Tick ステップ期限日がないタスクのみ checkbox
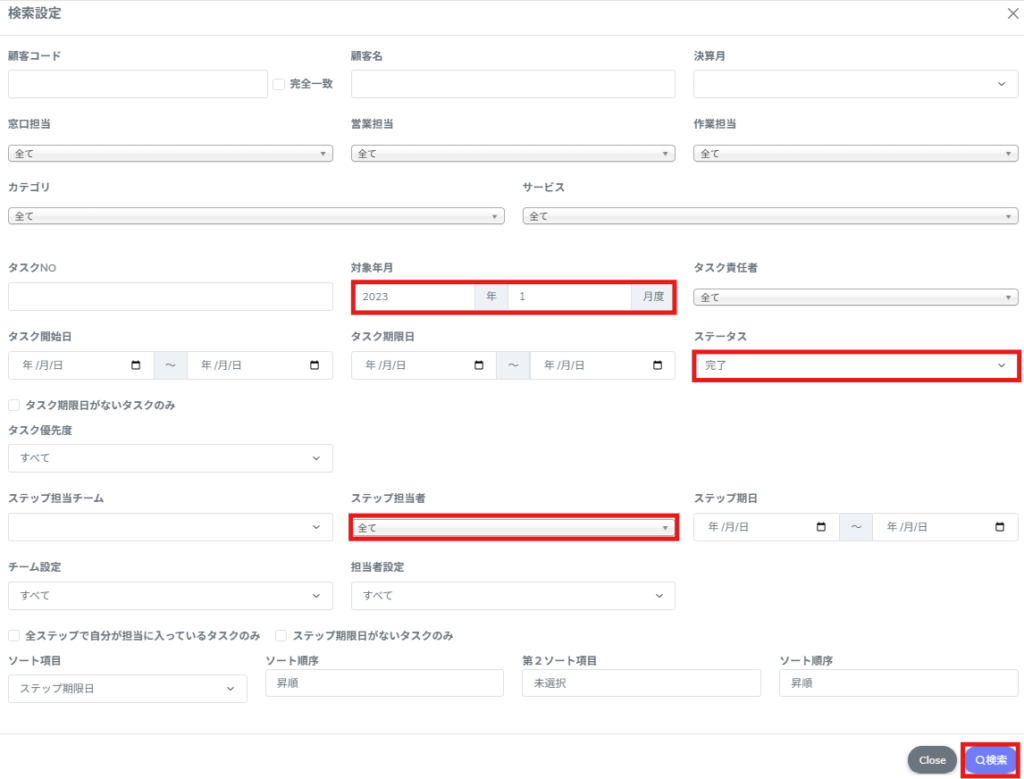 [282, 635]
